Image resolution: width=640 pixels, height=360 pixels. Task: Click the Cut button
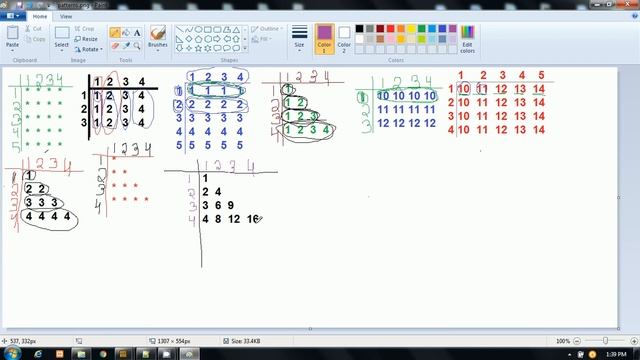pos(33,29)
